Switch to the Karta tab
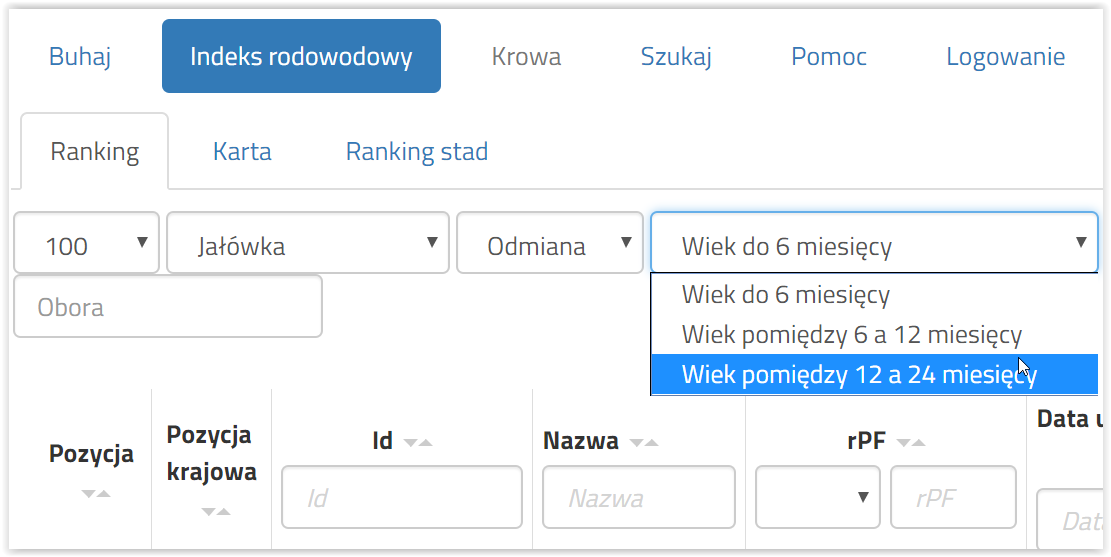The width and height of the screenshot is (1111, 557). coord(242,152)
